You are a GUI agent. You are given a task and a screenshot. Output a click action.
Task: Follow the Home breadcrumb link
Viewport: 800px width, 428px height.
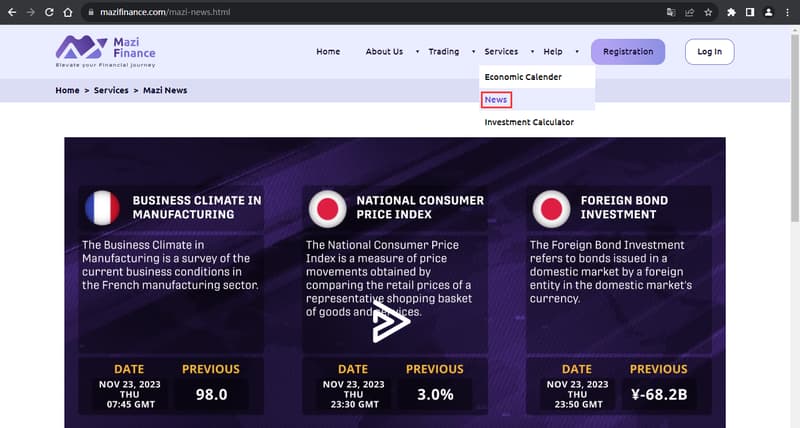click(x=67, y=90)
